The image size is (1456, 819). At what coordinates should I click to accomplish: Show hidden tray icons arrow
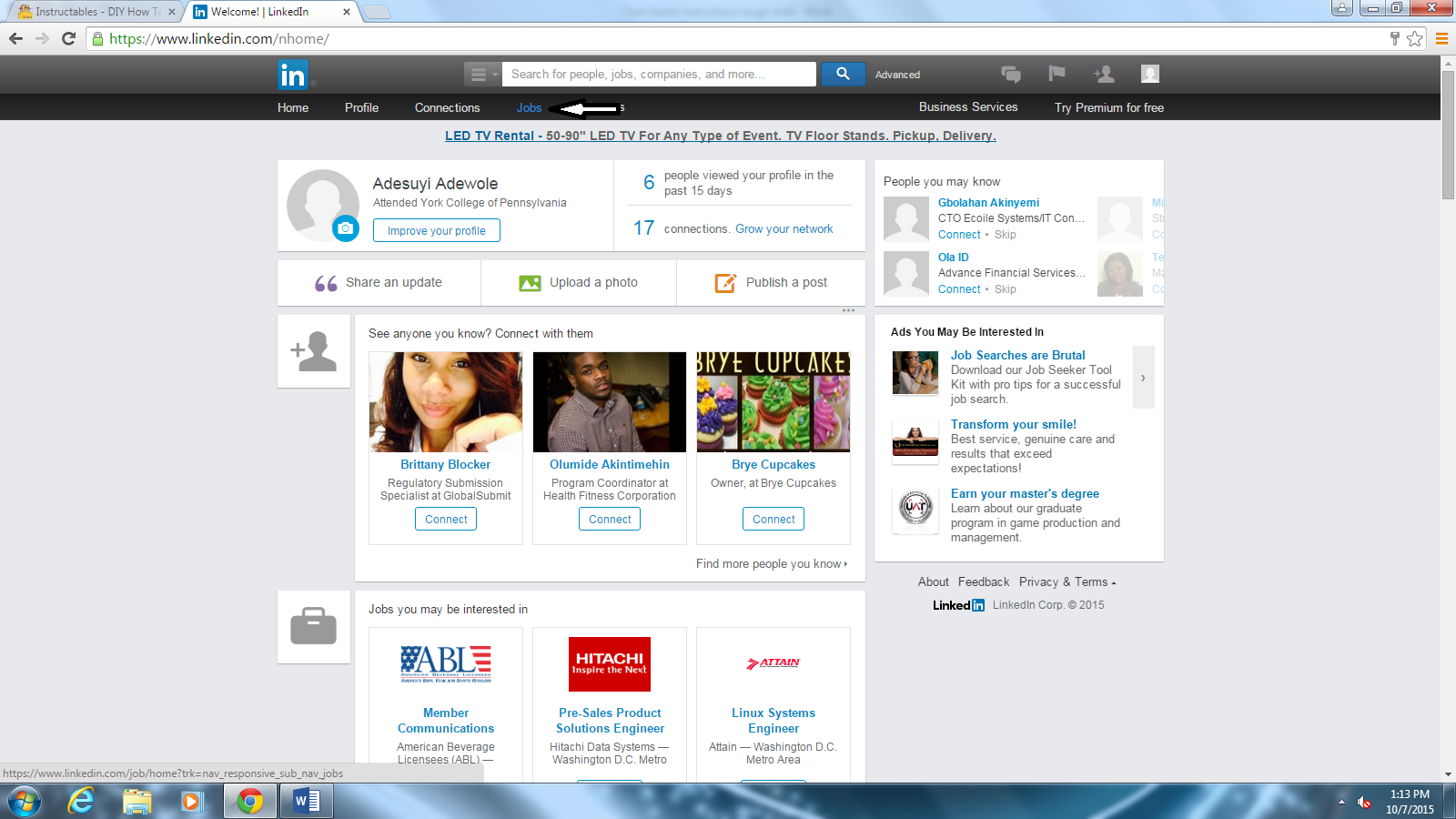[x=1341, y=802]
